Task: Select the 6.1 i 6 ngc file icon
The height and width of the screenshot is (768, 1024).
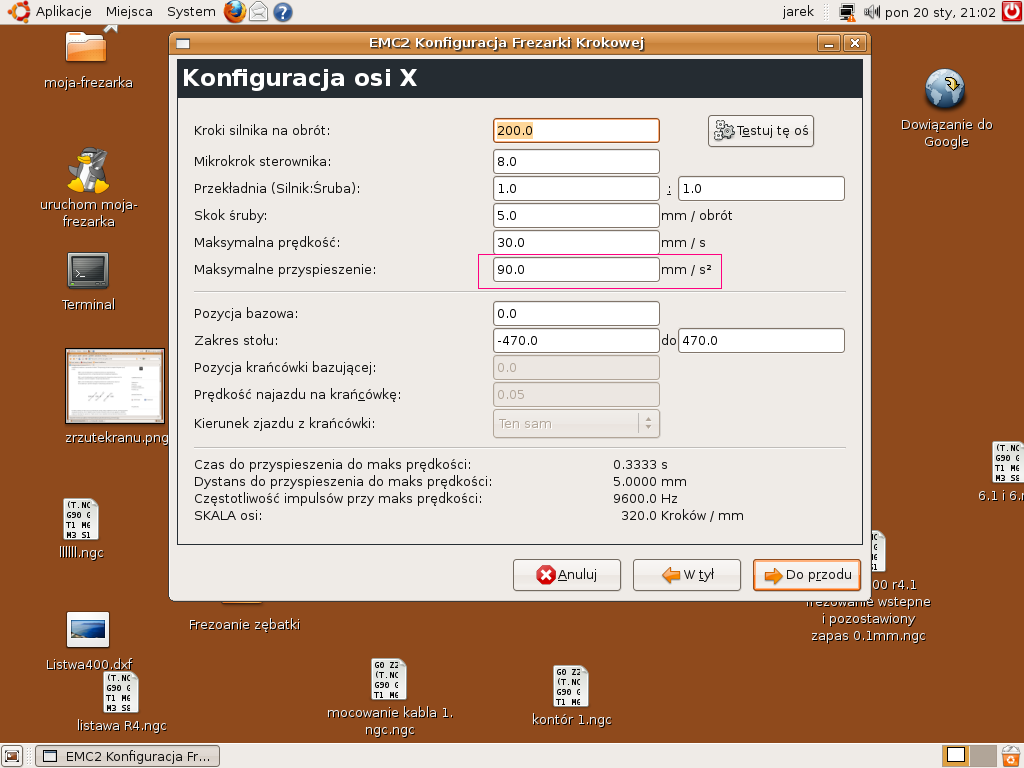Action: point(1008,462)
